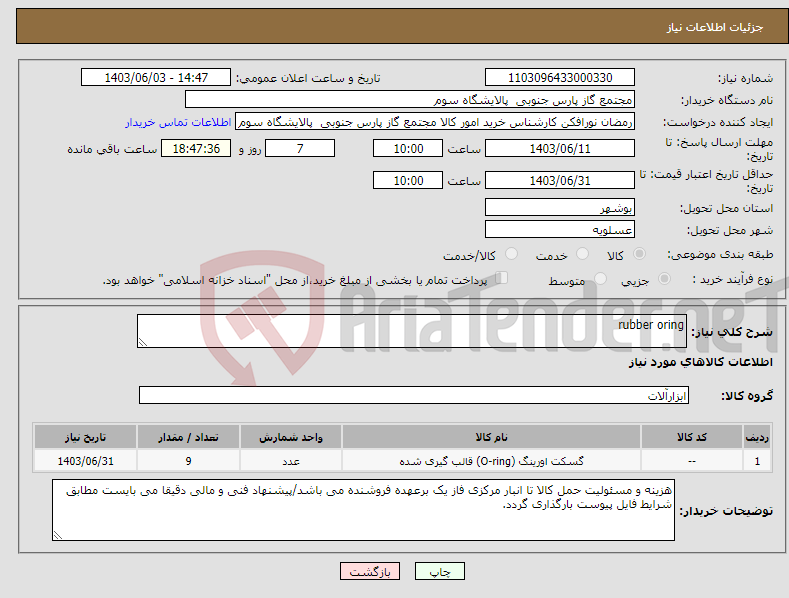
Task: Click the delivery city field عسلویه
Action: 560,230
